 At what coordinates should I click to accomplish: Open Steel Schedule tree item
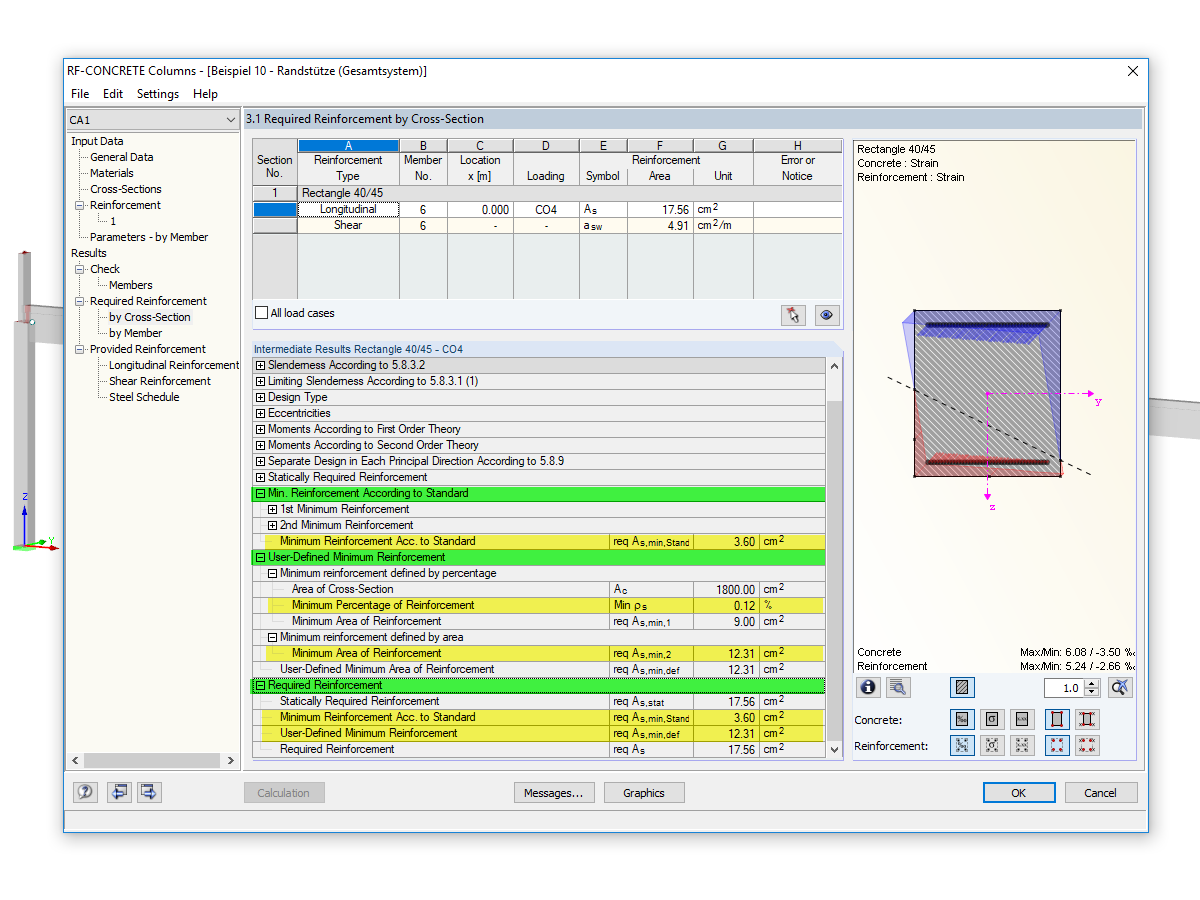tap(144, 397)
